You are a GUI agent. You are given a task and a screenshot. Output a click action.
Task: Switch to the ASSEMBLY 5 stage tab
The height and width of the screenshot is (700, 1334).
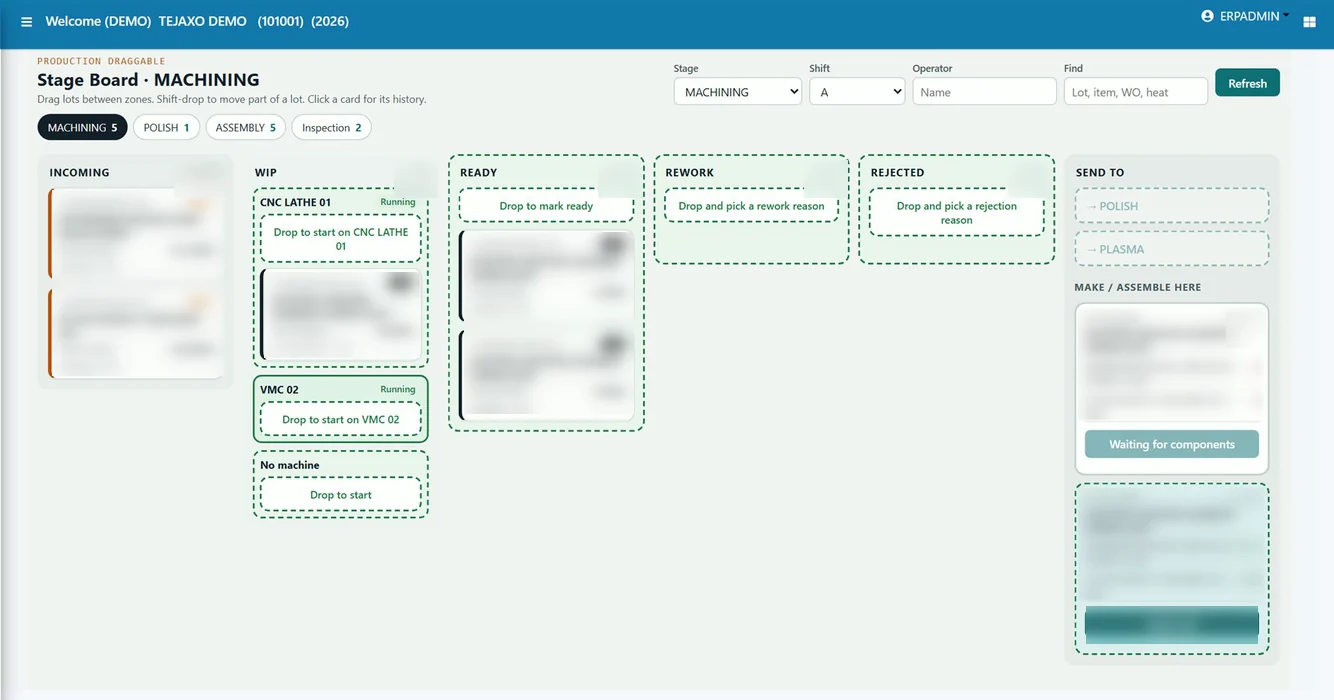(245, 128)
